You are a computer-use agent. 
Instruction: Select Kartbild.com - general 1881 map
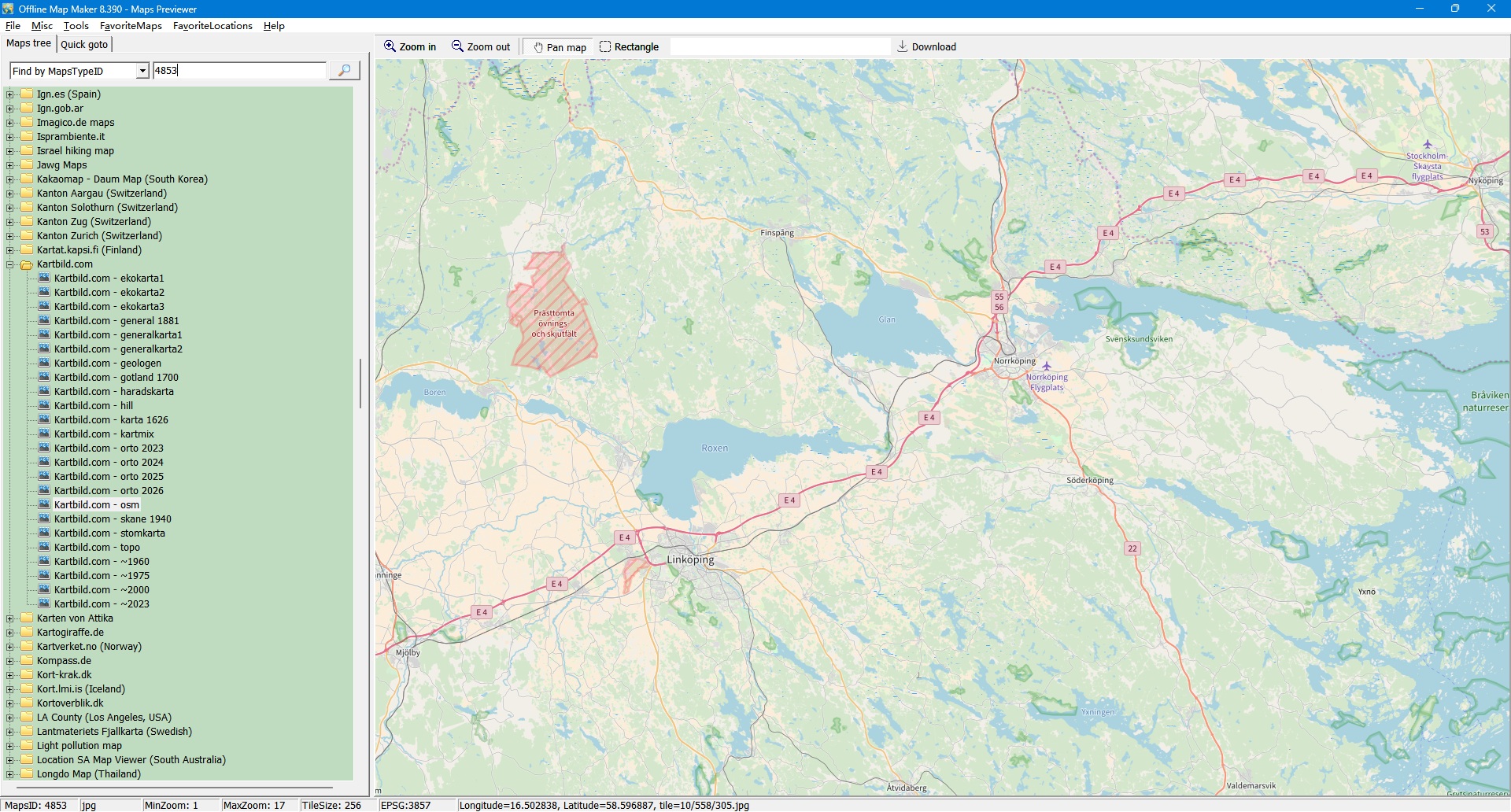(x=116, y=321)
